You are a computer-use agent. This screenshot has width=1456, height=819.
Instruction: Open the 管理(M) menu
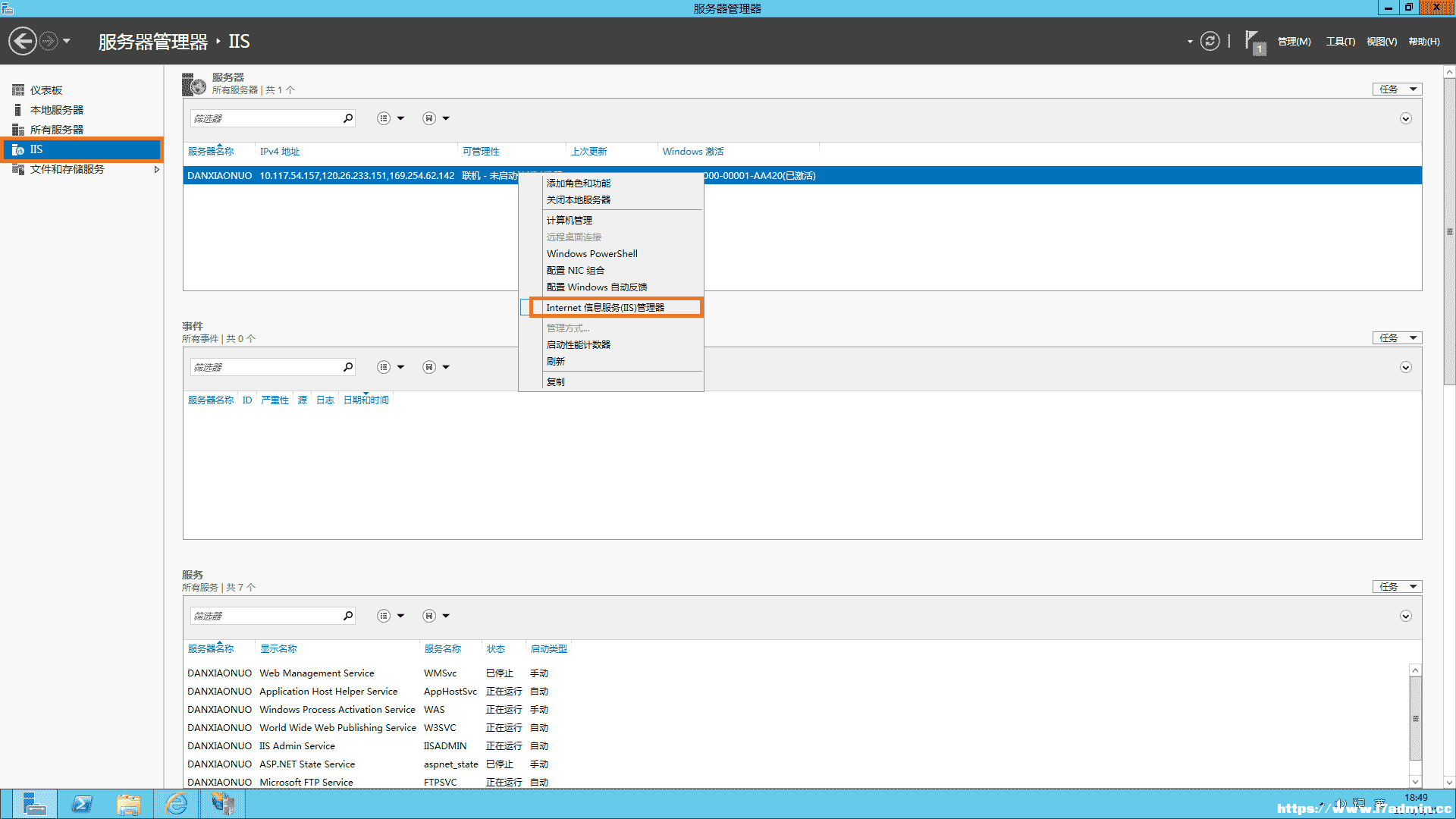(x=1294, y=42)
